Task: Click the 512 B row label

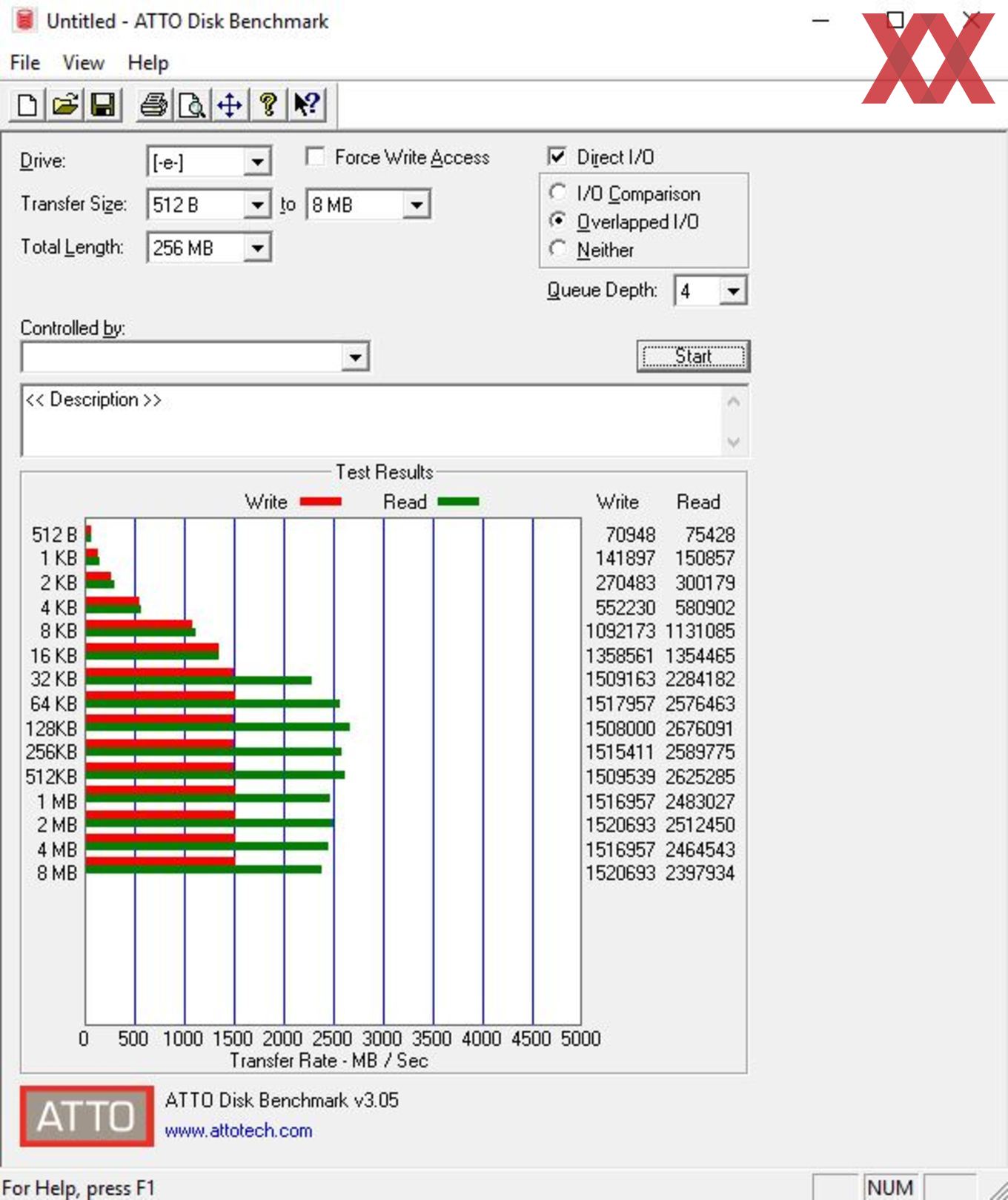Action: pos(54,534)
